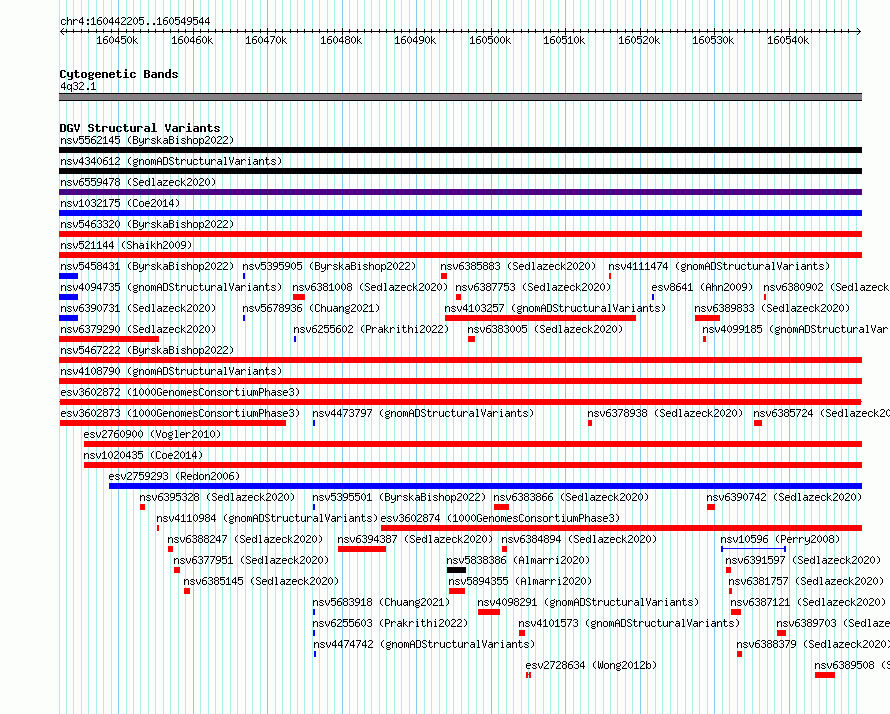
Task: Open nsv6385883 (Sedlazeck2020) variant
Action: pos(518,266)
